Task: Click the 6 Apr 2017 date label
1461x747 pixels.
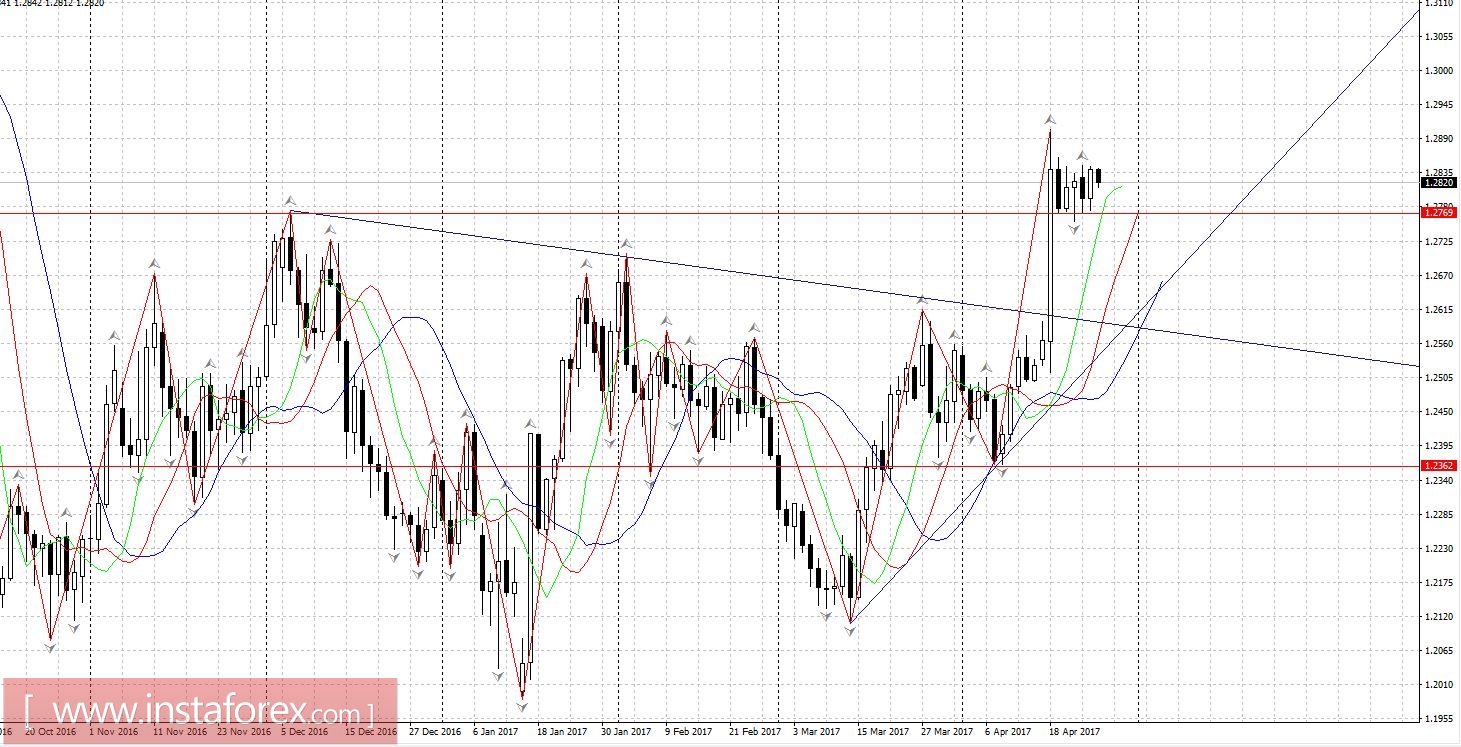Action: click(x=1008, y=731)
